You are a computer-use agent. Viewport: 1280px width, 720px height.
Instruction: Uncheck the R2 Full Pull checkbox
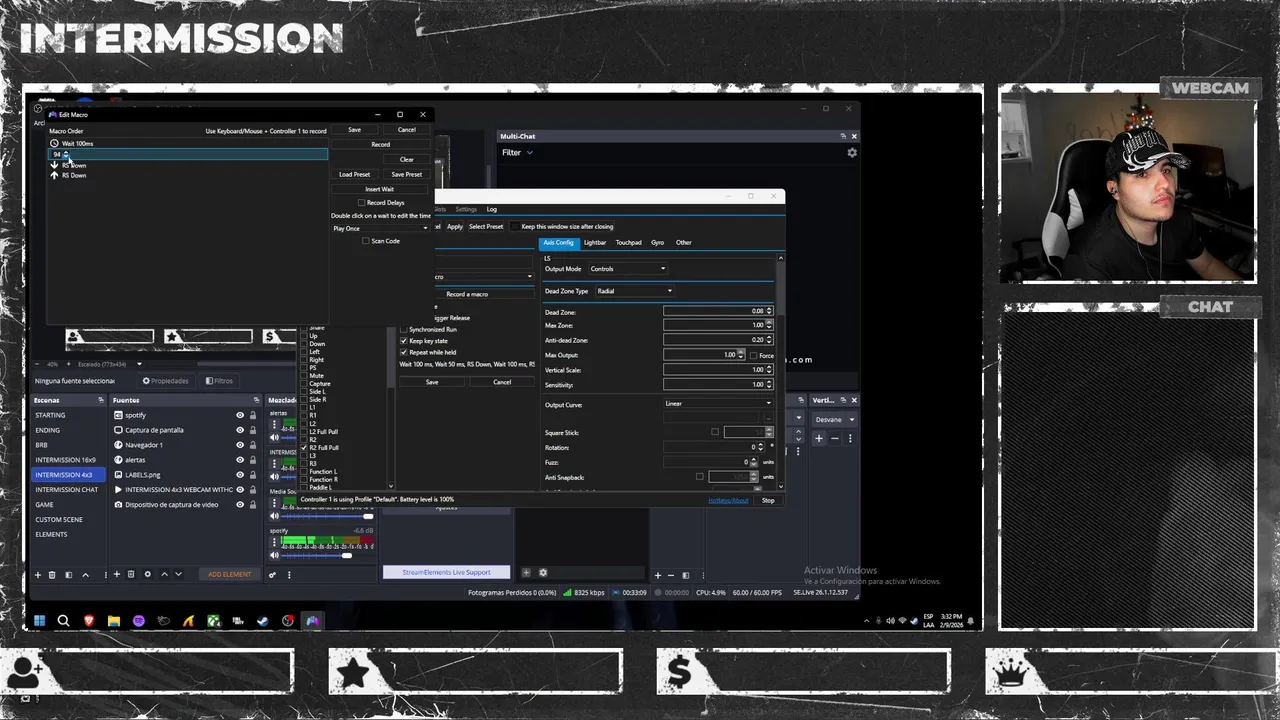click(304, 448)
